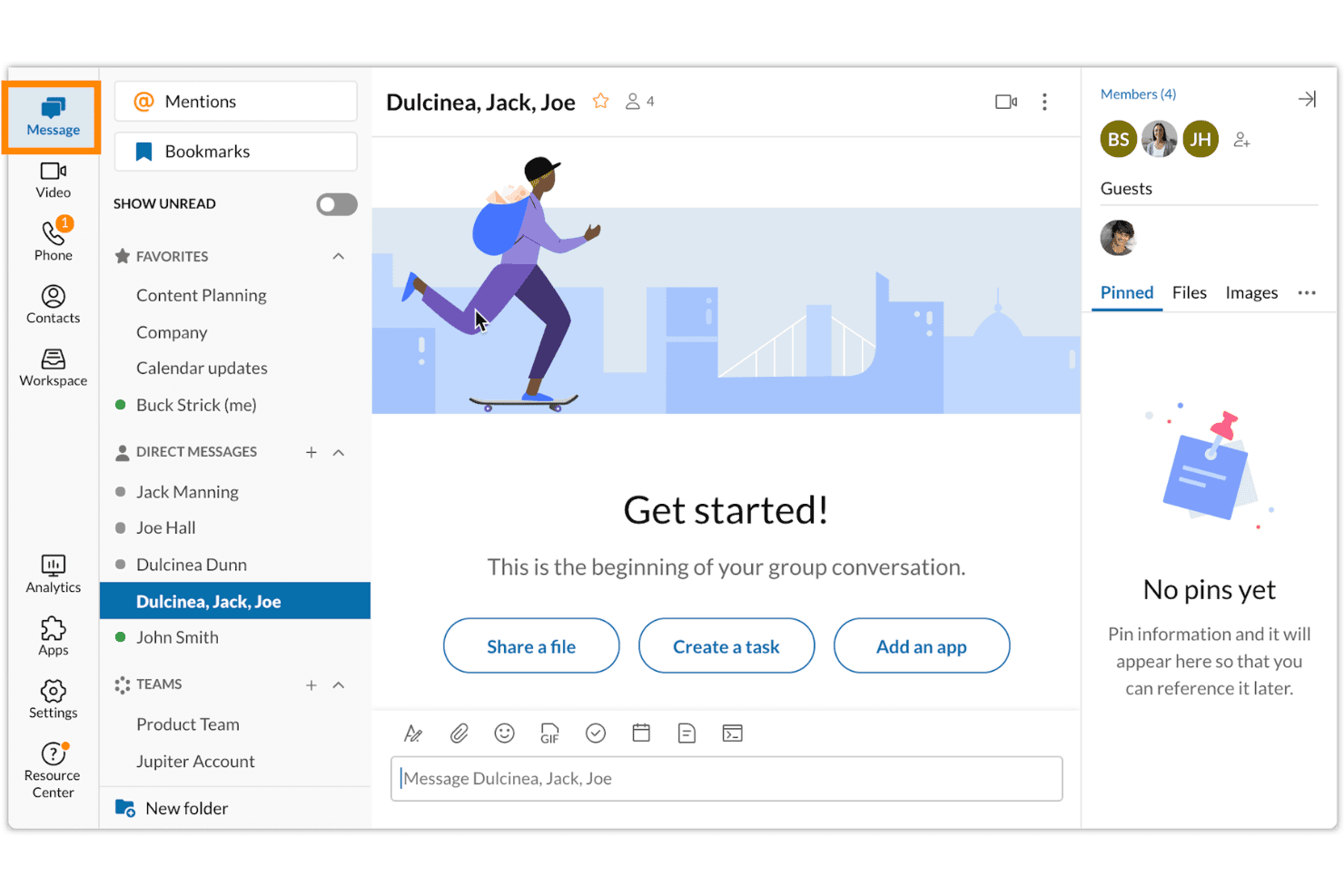Create a note from the composer toolbar
Image resolution: width=1344 pixels, height=896 pixels.
point(687,733)
